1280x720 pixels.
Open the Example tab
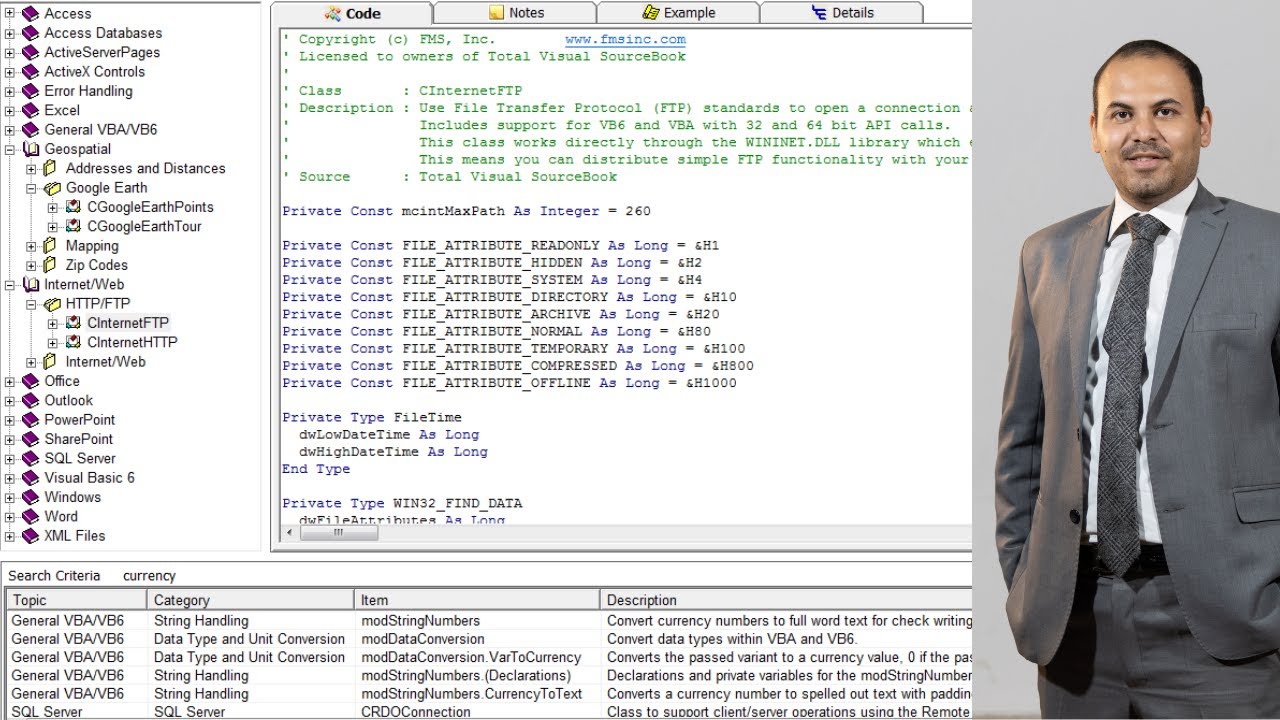[679, 13]
